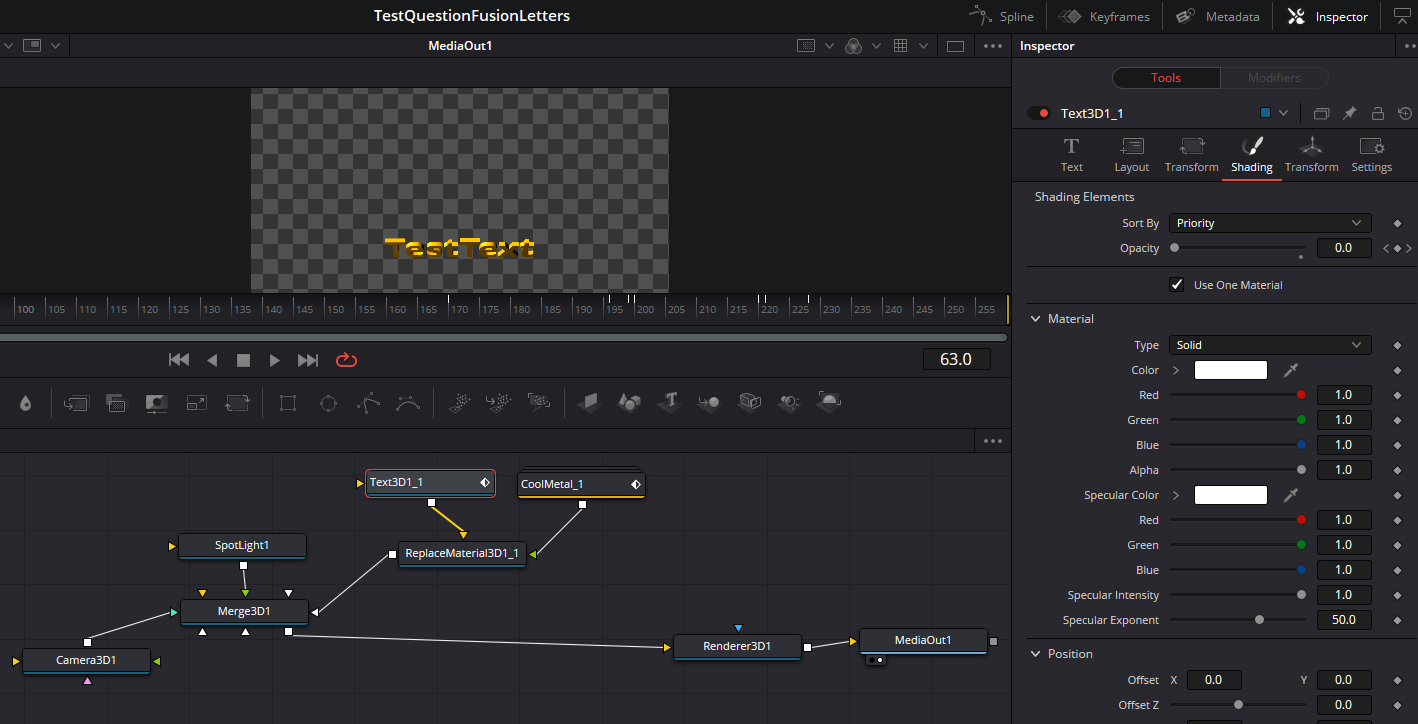Click the Inspector panel button
Image resolution: width=1418 pixels, height=724 pixels.
point(1327,16)
